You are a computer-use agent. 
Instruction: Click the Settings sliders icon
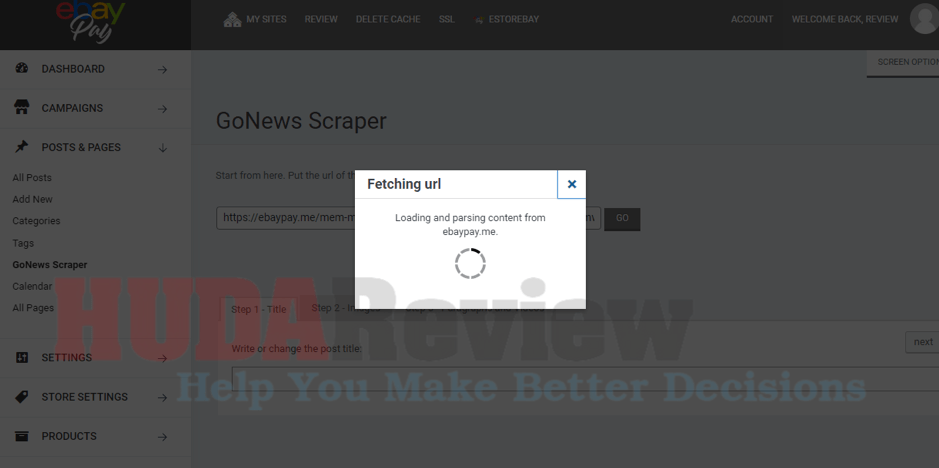22,358
